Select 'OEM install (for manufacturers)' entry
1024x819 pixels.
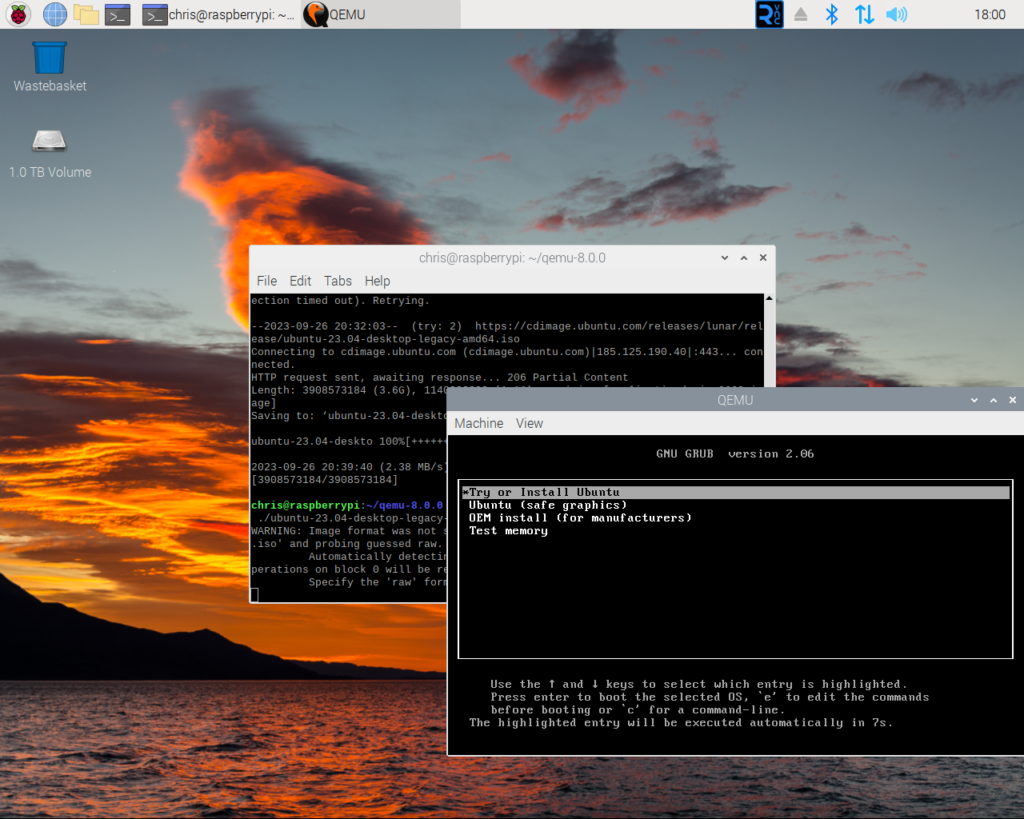pos(580,518)
